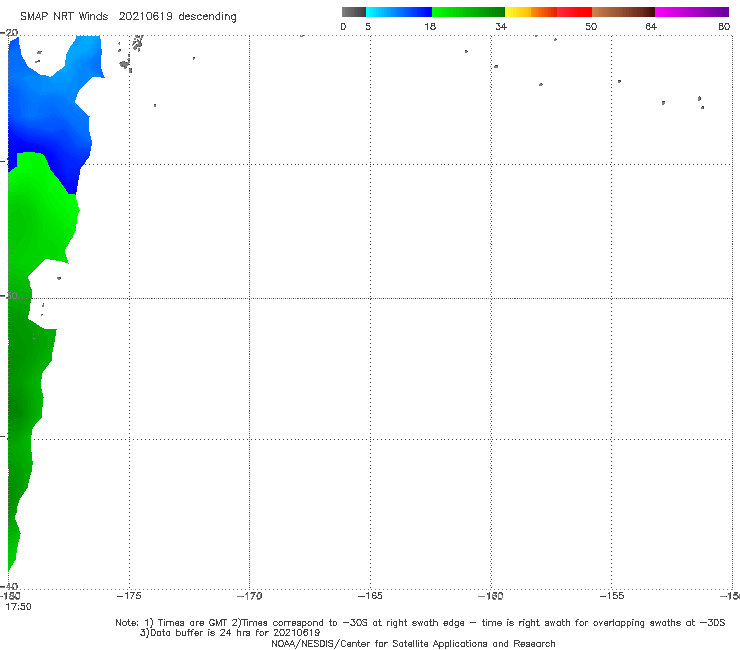
Task: Click the '-165' longitude axis label
Action: click(x=370, y=596)
